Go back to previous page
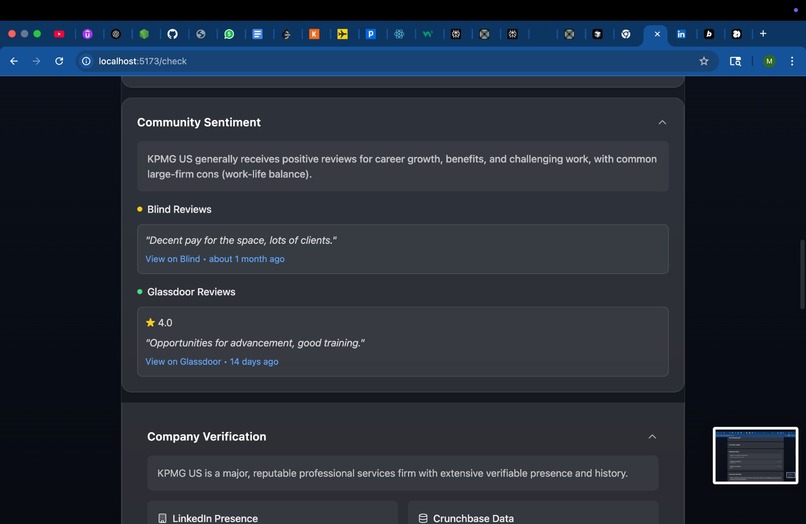Viewport: 806px width, 524px height. [x=14, y=61]
